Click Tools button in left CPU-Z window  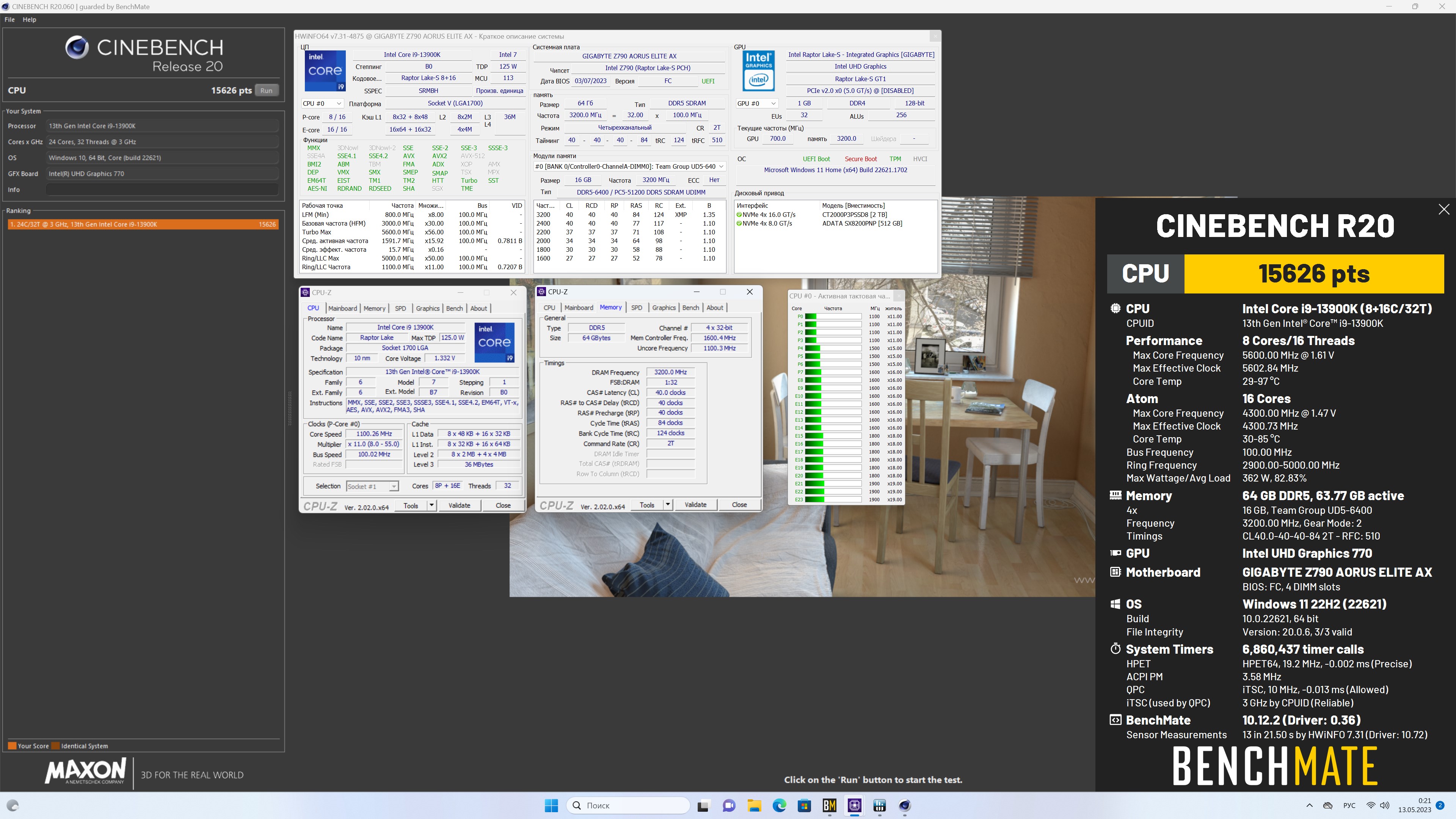411,505
